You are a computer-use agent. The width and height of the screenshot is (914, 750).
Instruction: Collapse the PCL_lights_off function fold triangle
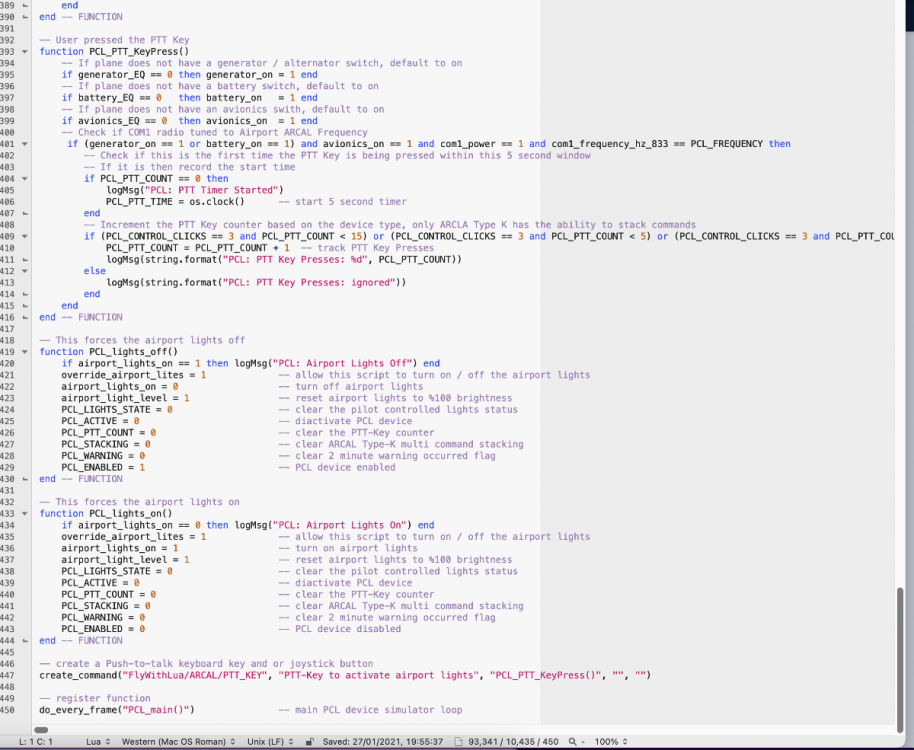click(25, 351)
